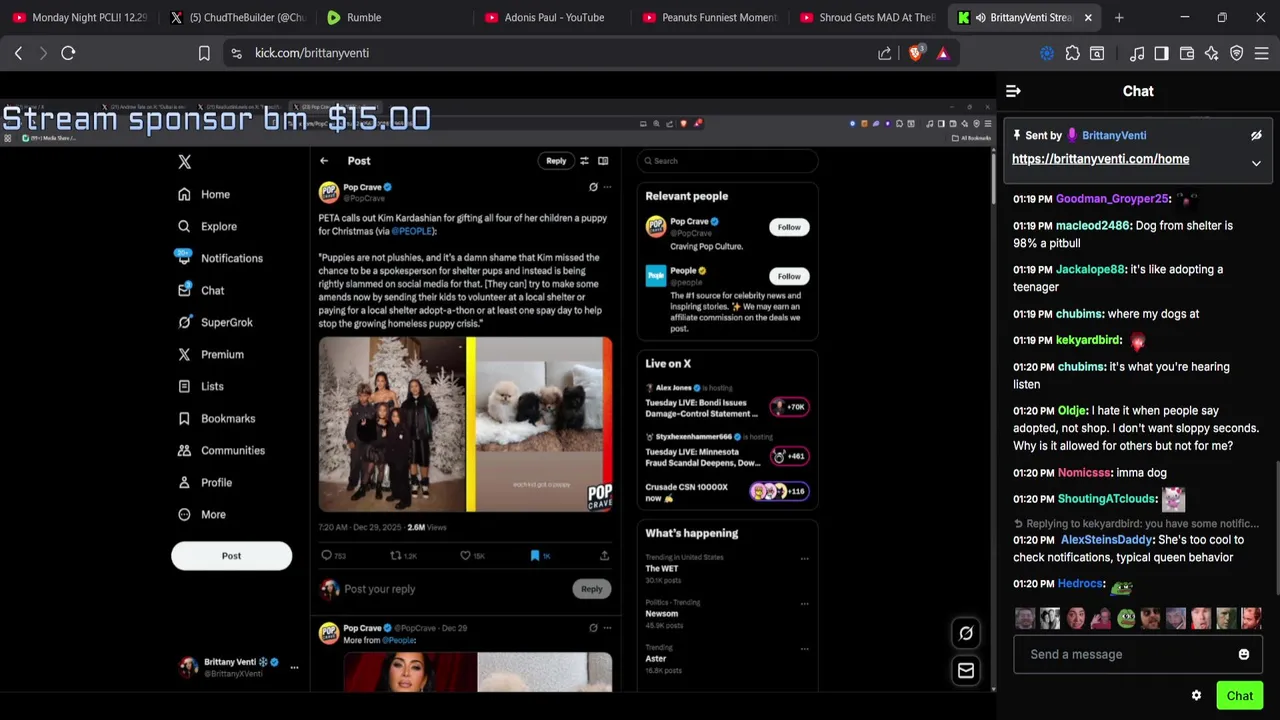Click the address bar URL kick.com/brittanyventi

[x=312, y=53]
